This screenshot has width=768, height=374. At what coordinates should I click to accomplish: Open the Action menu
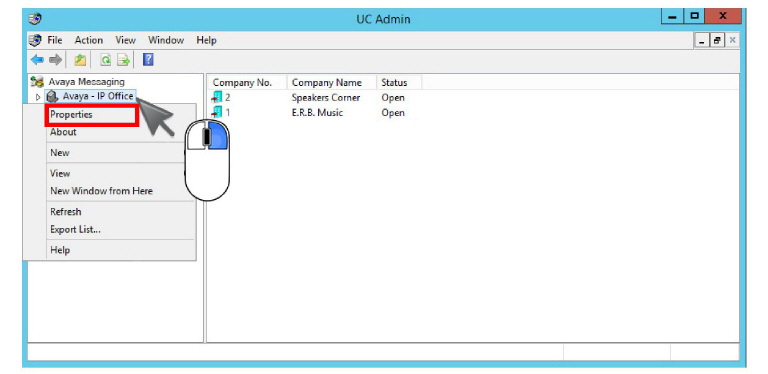pos(89,40)
